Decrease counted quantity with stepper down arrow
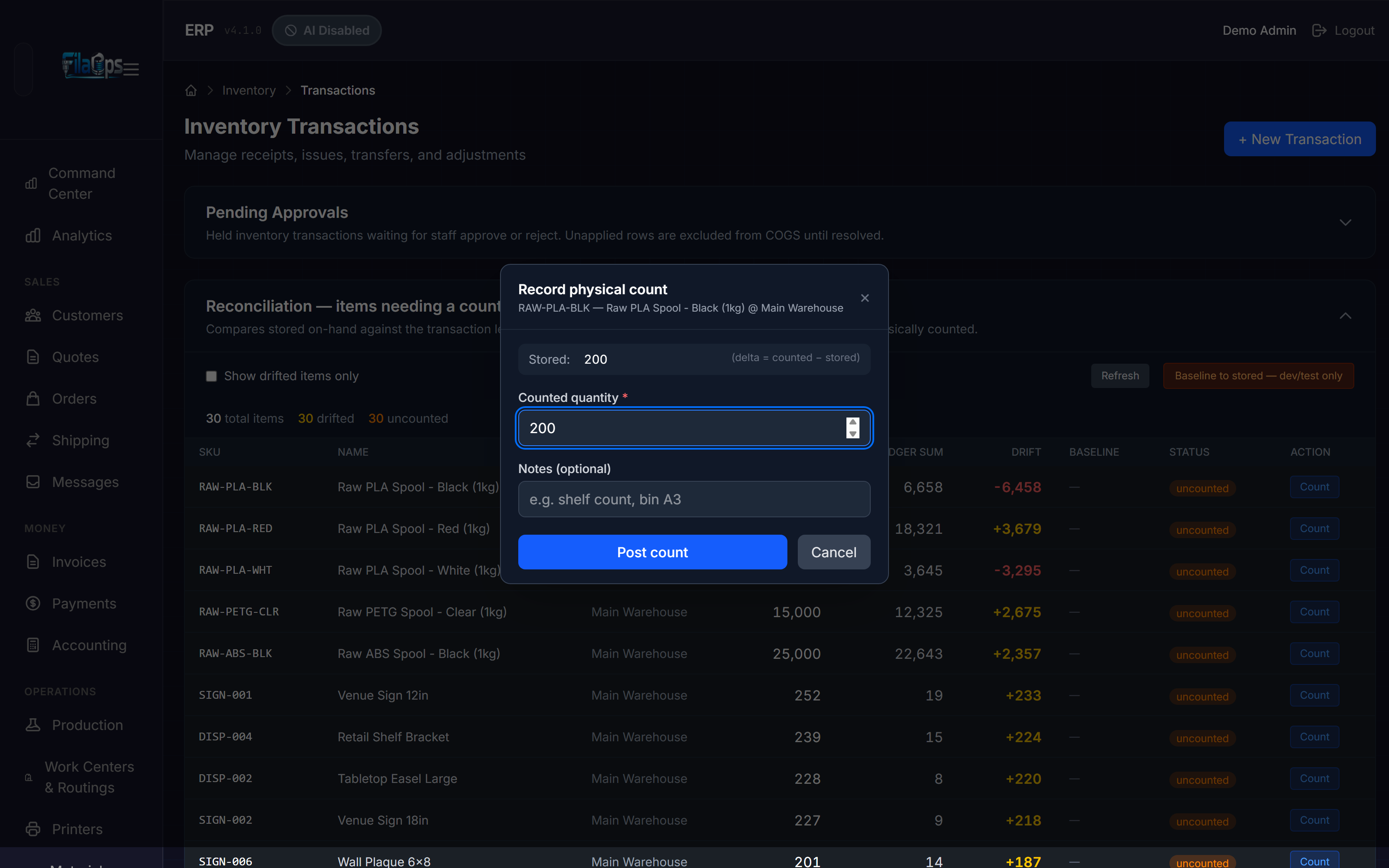This screenshot has height=868, width=1389. [x=853, y=434]
